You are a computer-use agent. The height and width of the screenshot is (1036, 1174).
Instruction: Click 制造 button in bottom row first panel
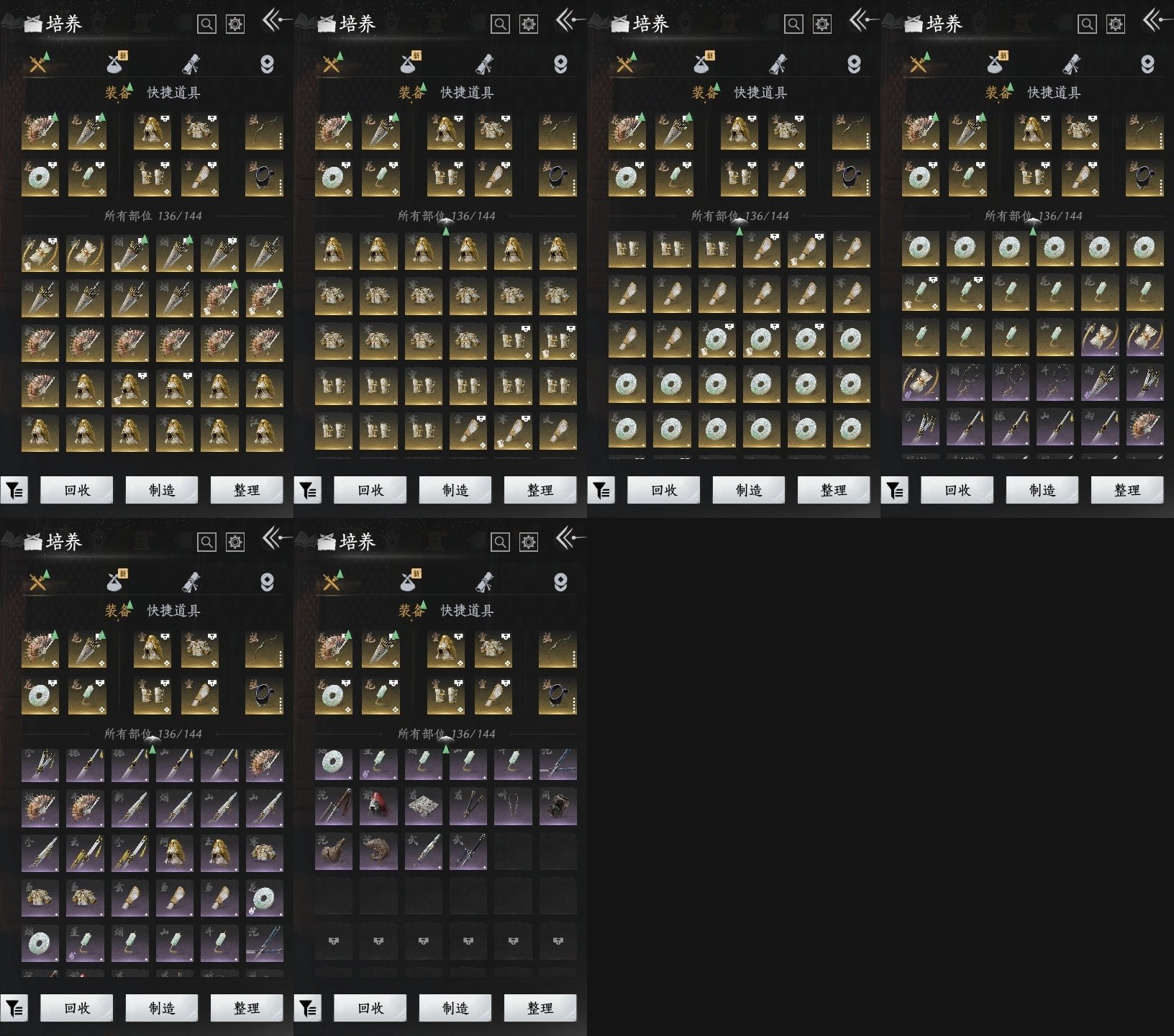[x=162, y=1008]
